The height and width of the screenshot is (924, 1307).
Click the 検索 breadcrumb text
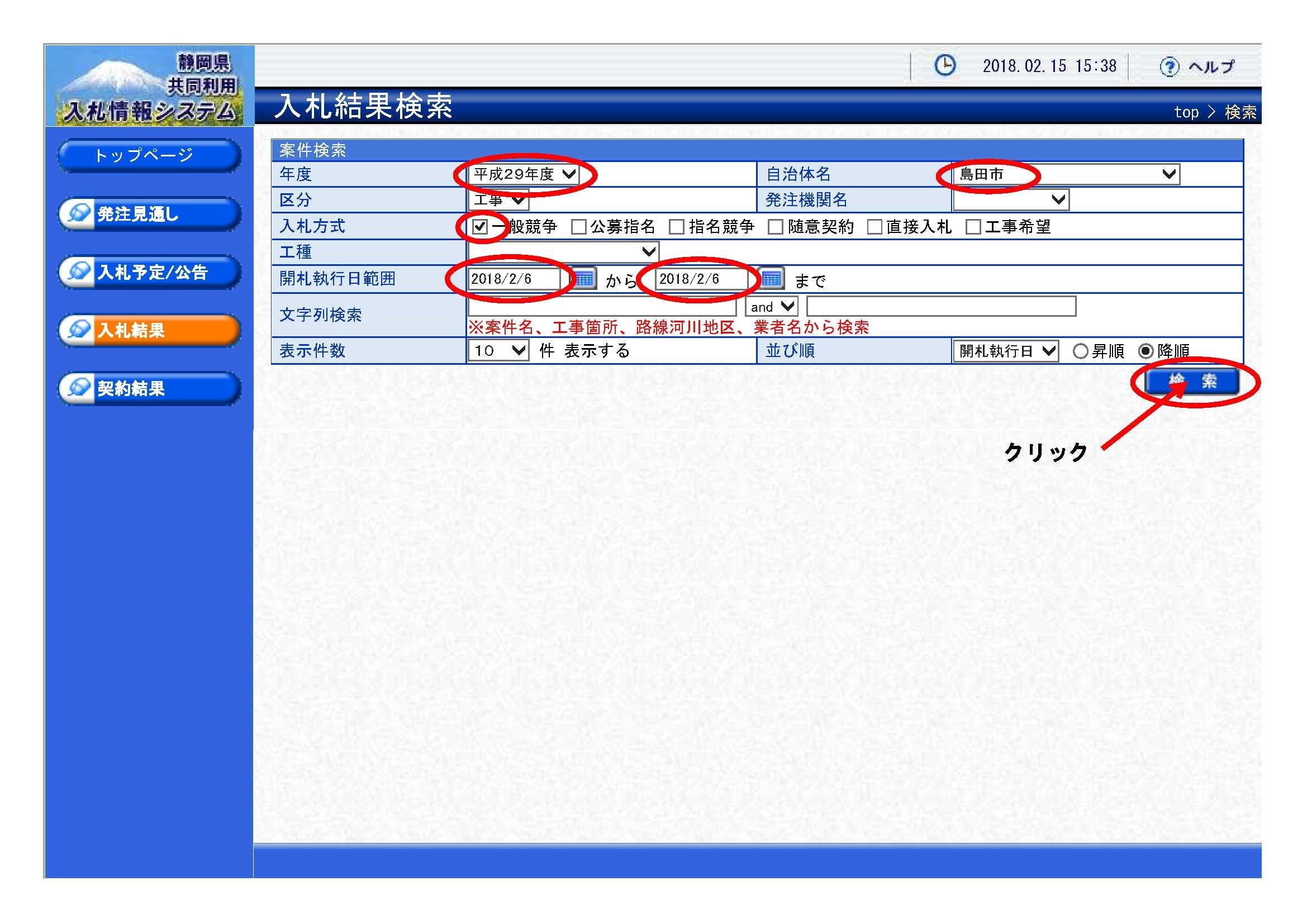[x=1241, y=112]
